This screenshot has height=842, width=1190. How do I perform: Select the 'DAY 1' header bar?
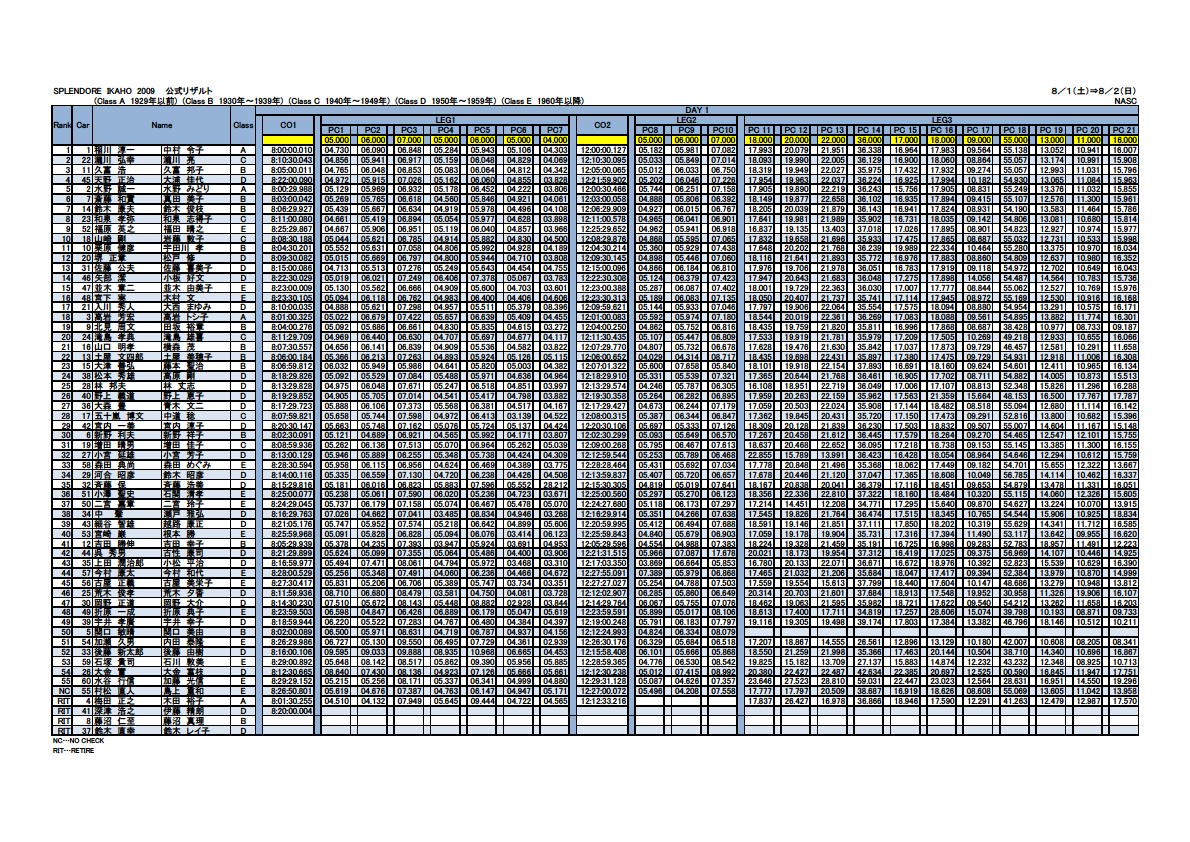point(697,110)
